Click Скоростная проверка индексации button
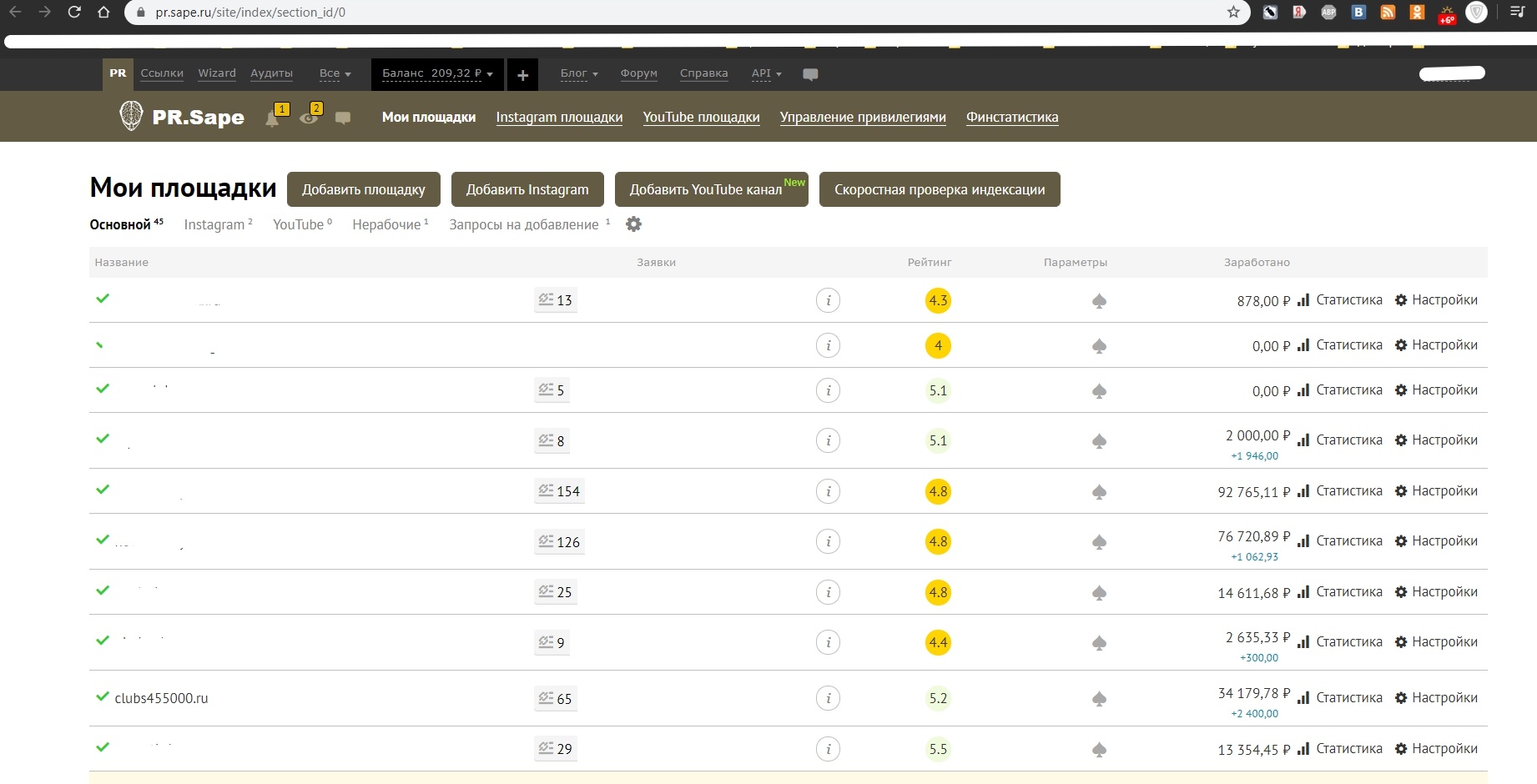Image resolution: width=1537 pixels, height=784 pixels. [940, 189]
